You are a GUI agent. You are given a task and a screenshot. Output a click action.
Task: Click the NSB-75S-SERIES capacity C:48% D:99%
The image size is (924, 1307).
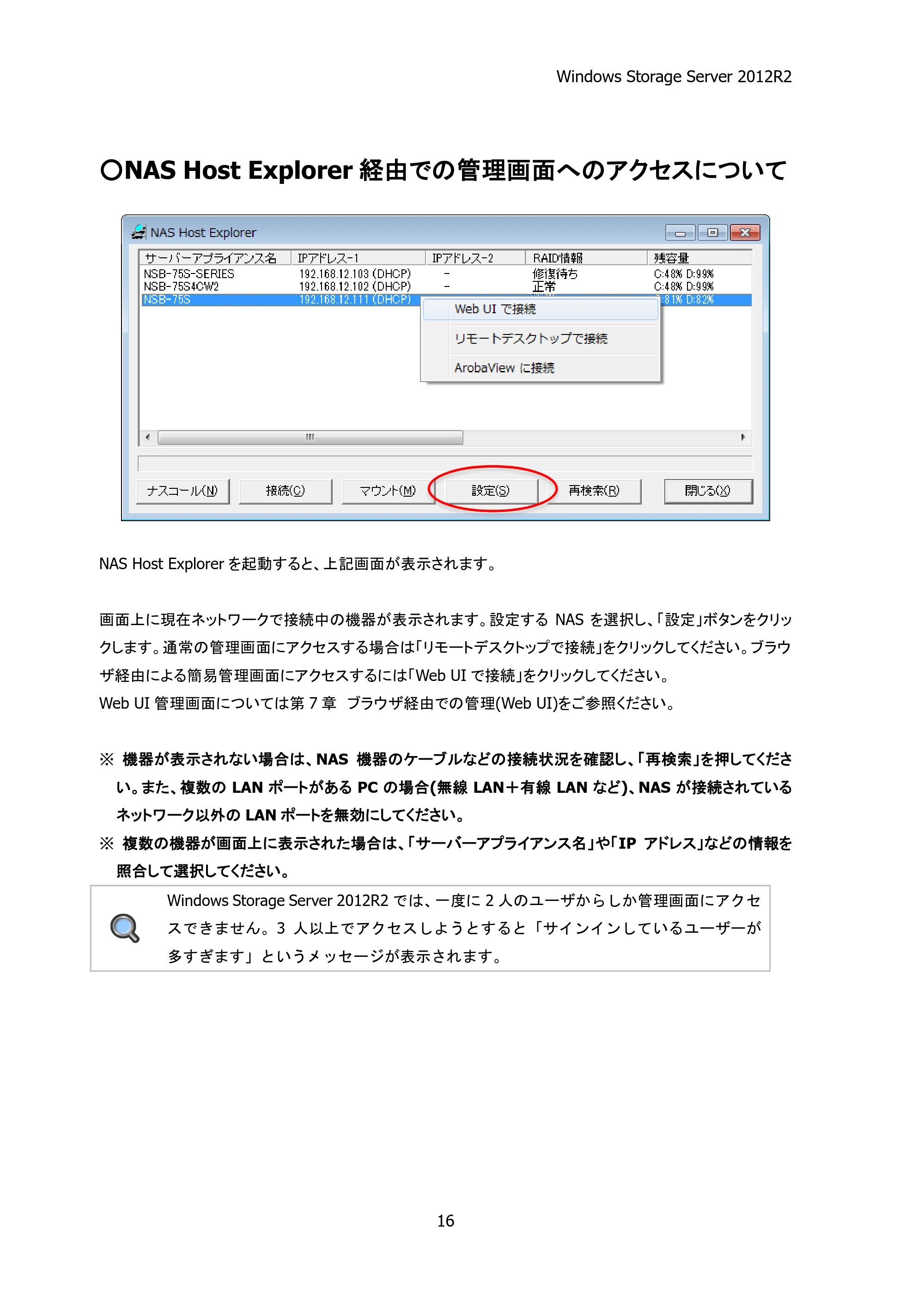click(684, 274)
